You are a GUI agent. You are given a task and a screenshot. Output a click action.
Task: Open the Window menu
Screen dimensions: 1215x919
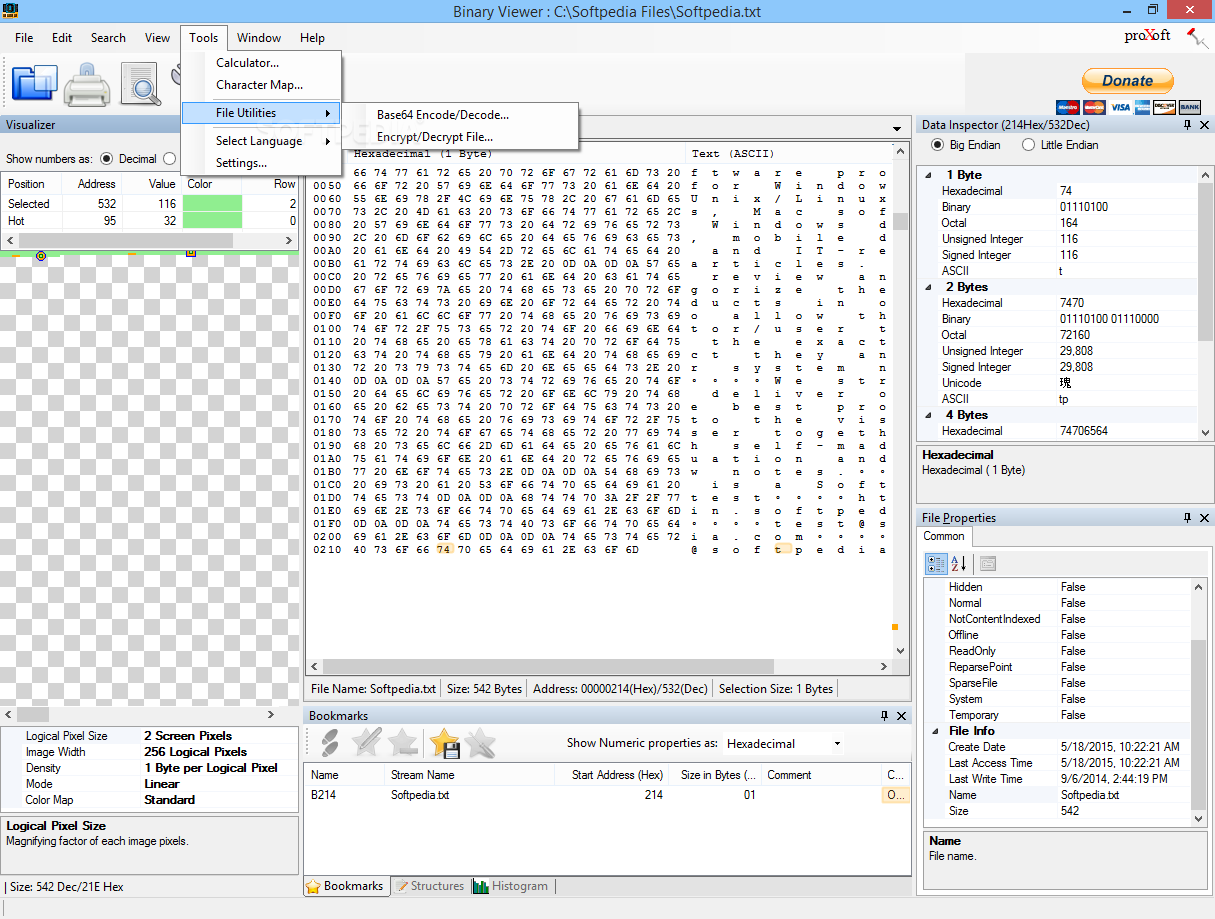coord(259,38)
